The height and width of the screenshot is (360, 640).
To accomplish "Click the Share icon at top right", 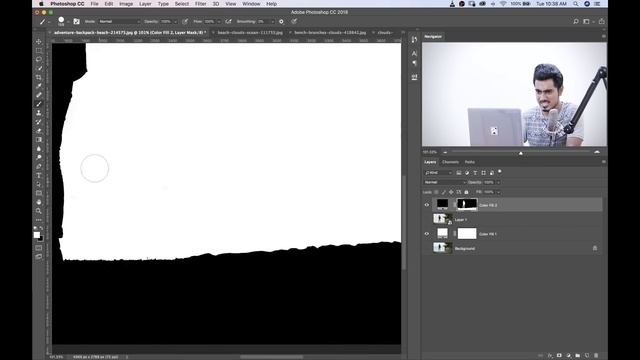I will (602, 21).
